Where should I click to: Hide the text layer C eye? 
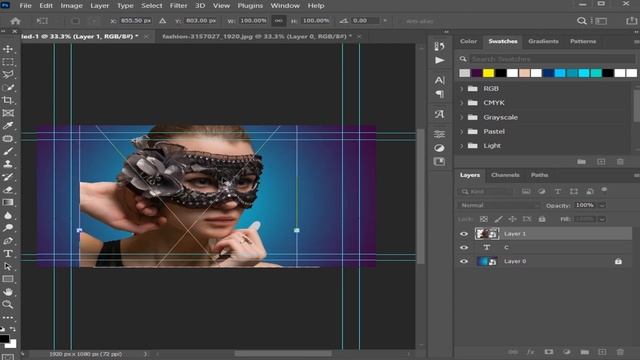pos(464,247)
